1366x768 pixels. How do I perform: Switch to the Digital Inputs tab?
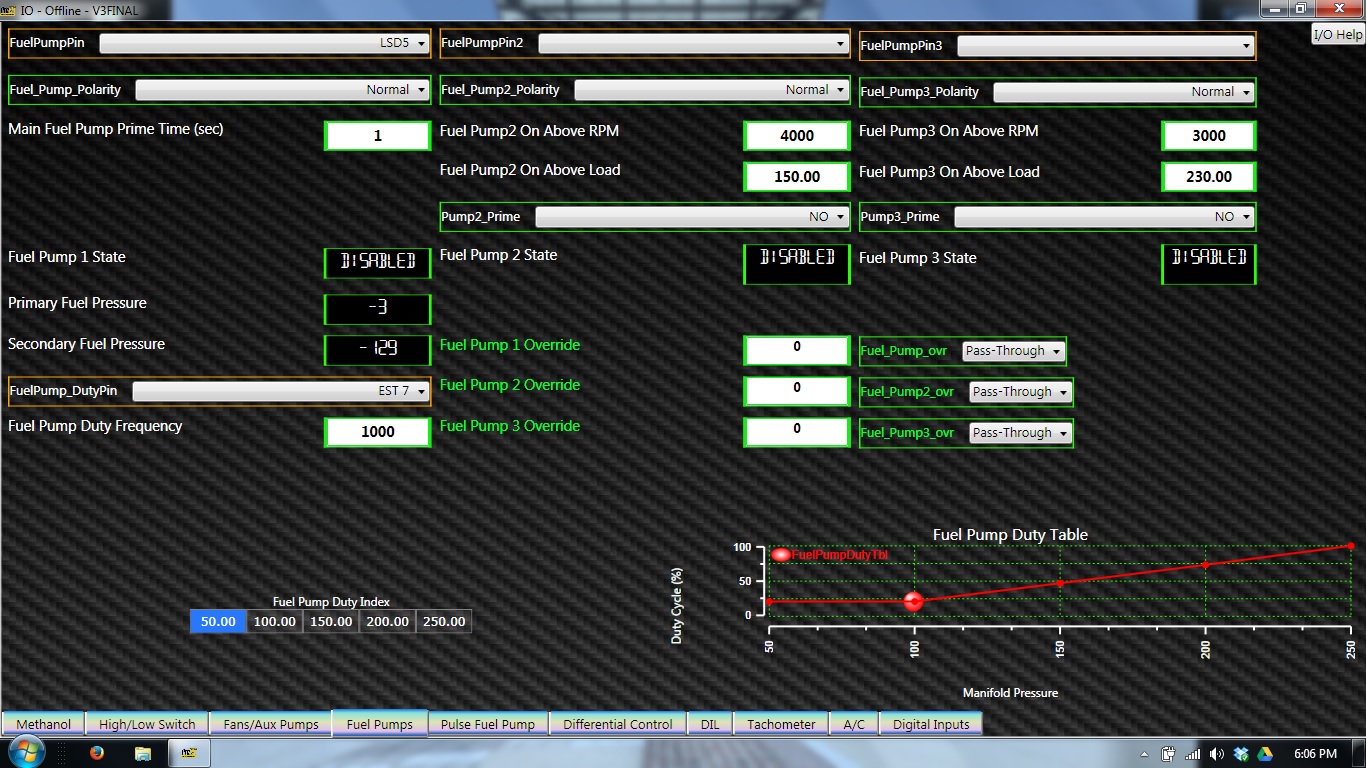[x=930, y=723]
